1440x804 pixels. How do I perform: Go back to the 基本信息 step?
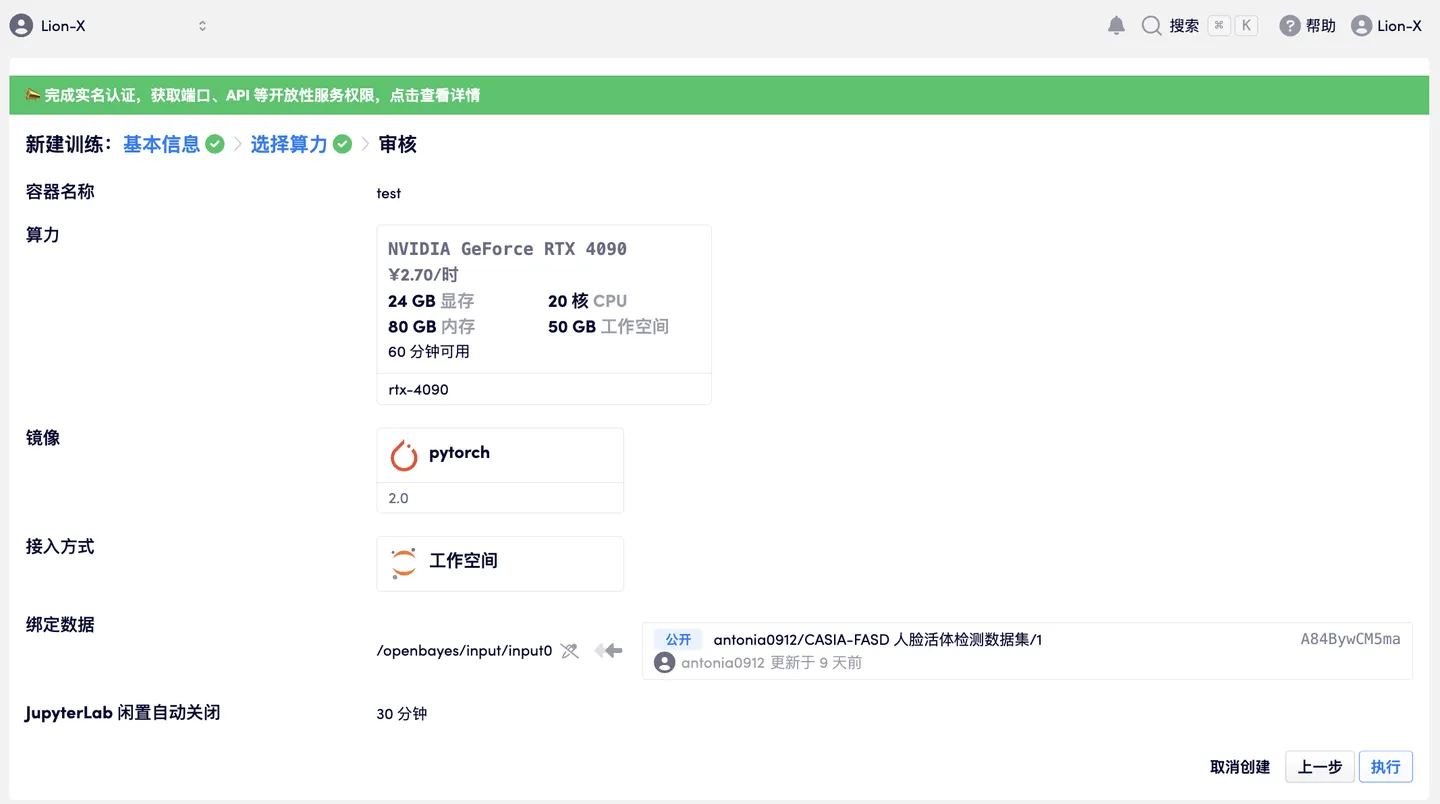[x=161, y=144]
